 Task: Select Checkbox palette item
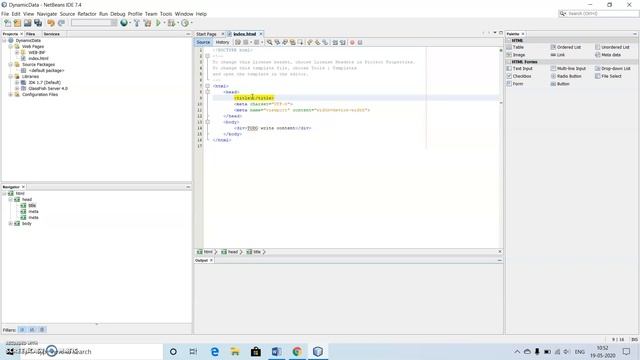[519, 76]
